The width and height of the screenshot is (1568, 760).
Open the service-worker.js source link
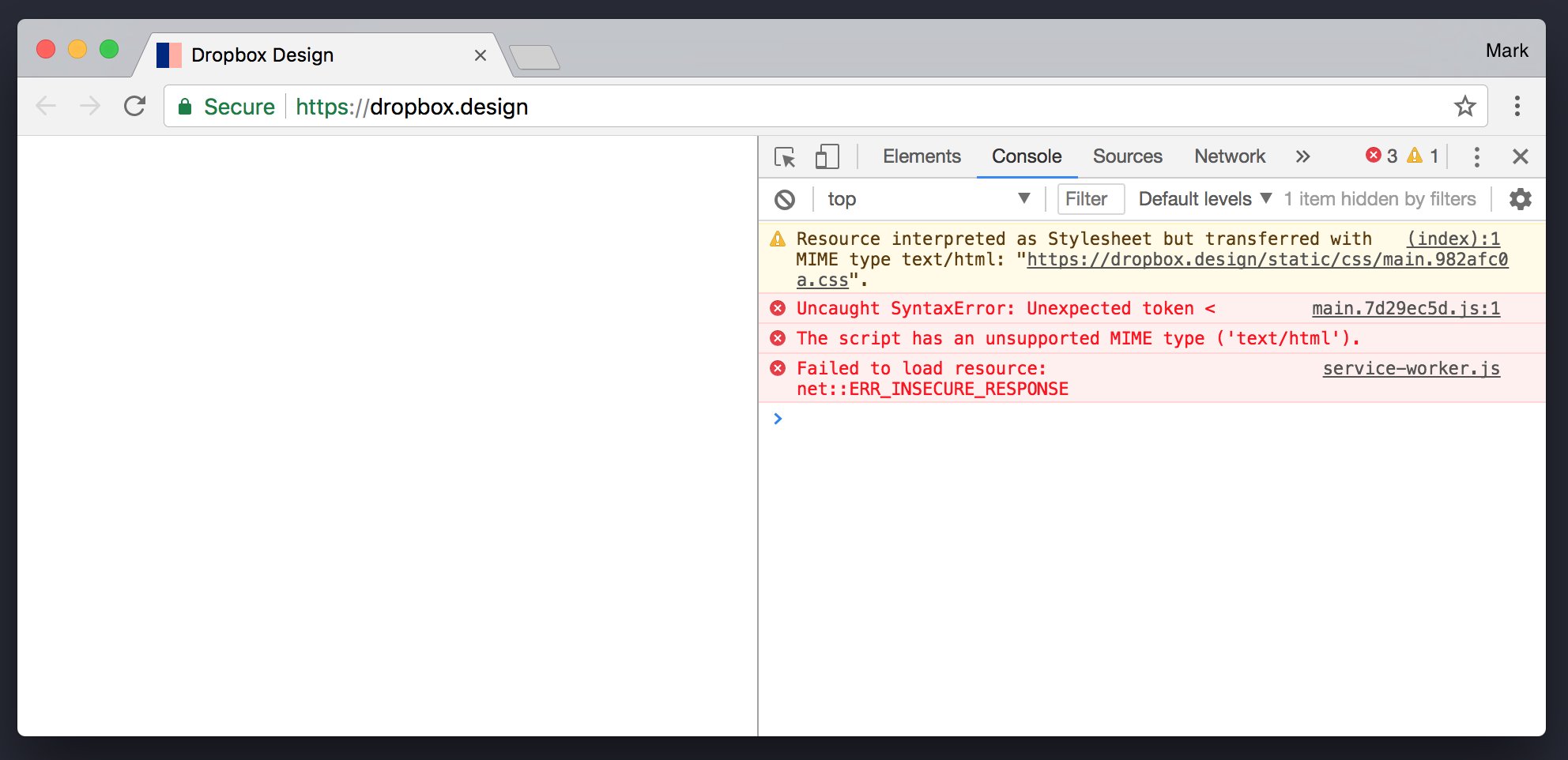click(x=1412, y=368)
